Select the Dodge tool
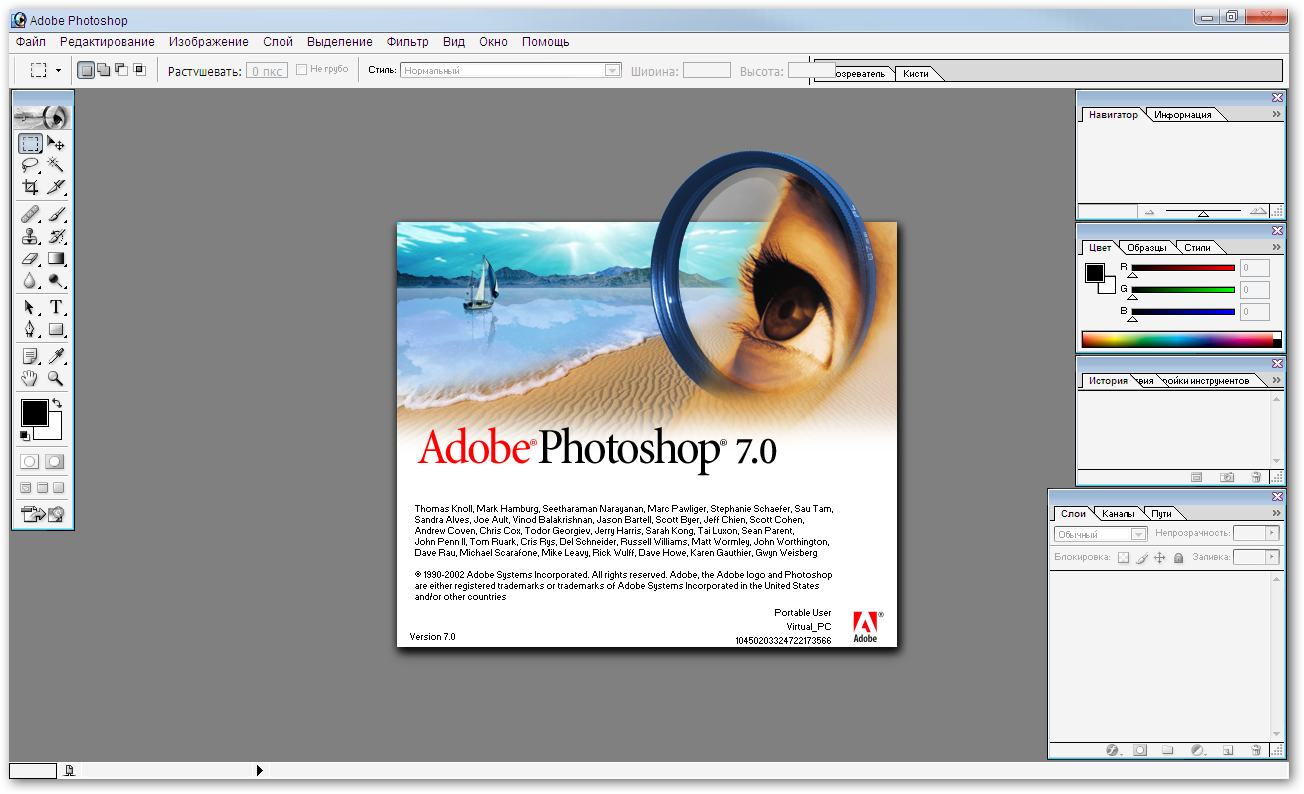1304x794 pixels. point(56,281)
